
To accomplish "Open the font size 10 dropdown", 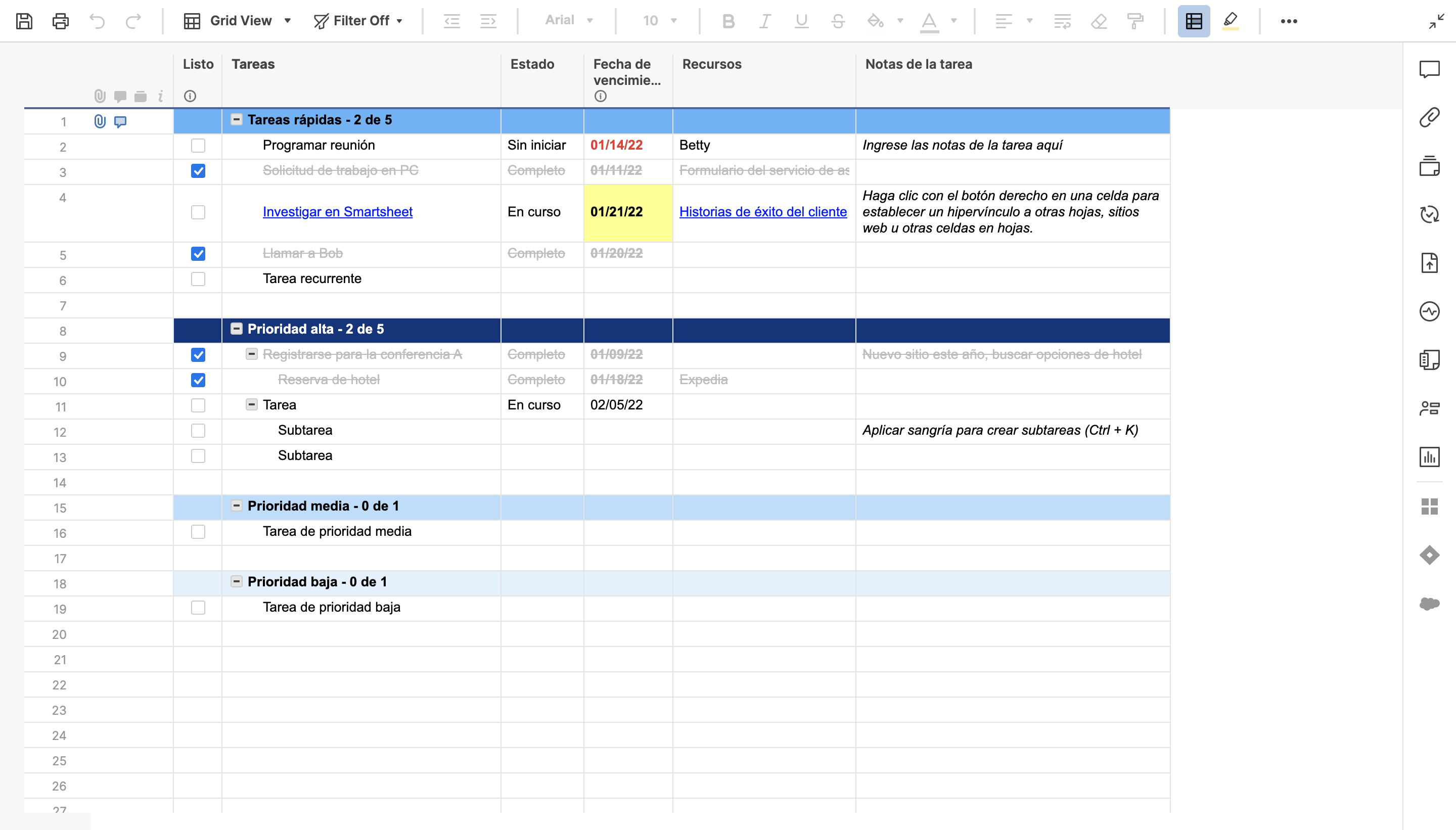I will (x=660, y=21).
